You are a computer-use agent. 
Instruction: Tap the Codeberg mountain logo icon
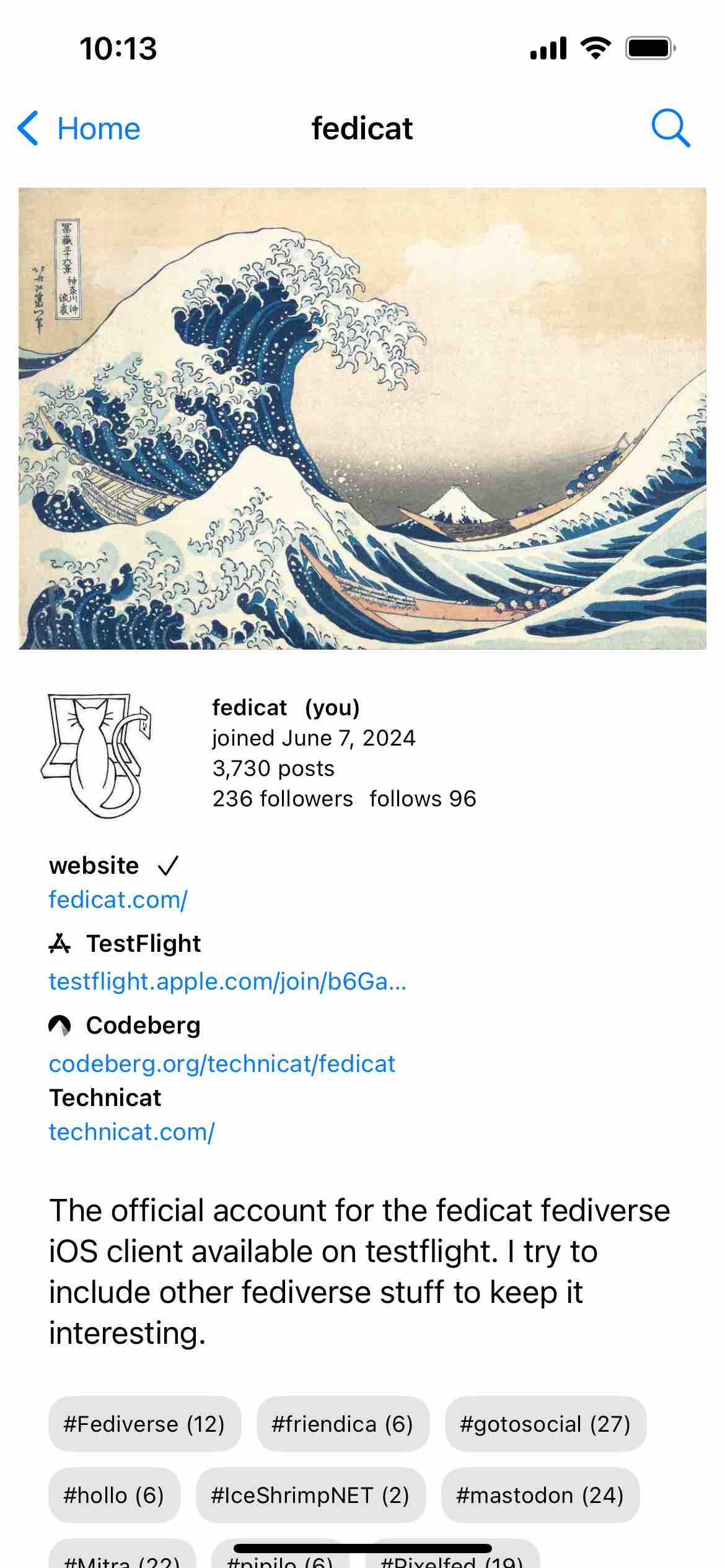tap(59, 1026)
